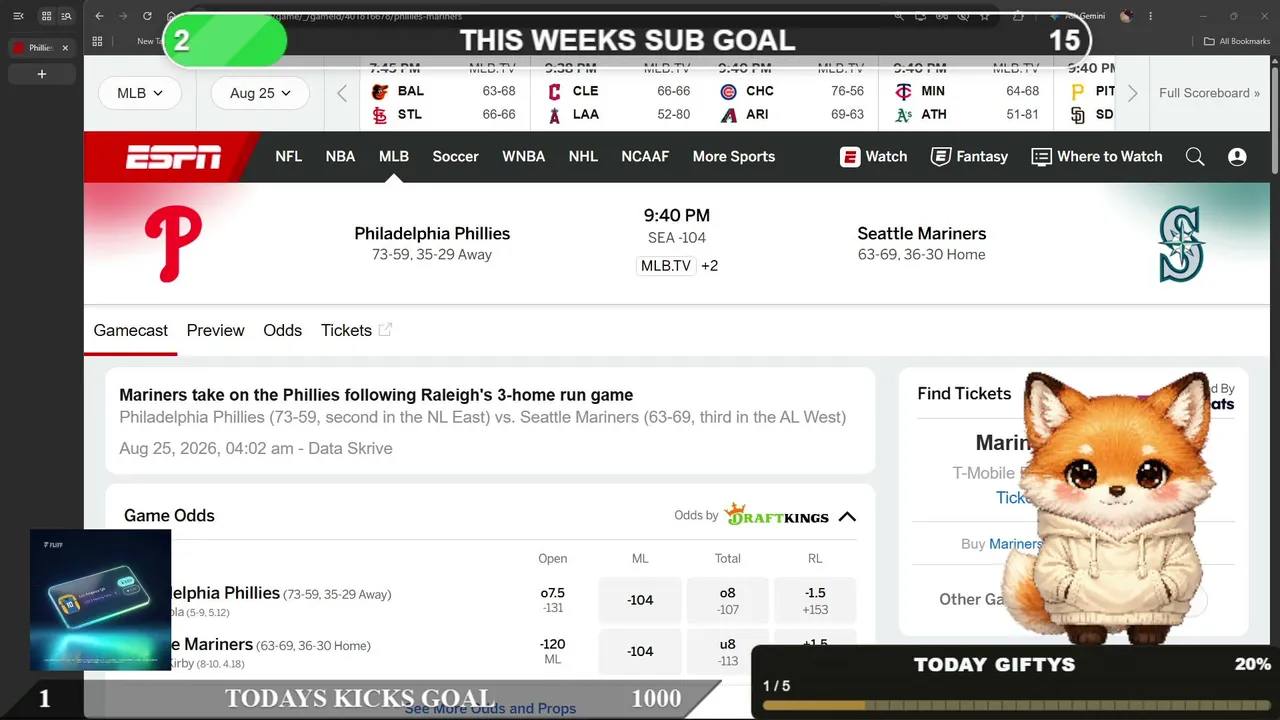Screen dimensions: 1280x720
Task: Collapse the Game Odds section chevron
Action: 847,516
